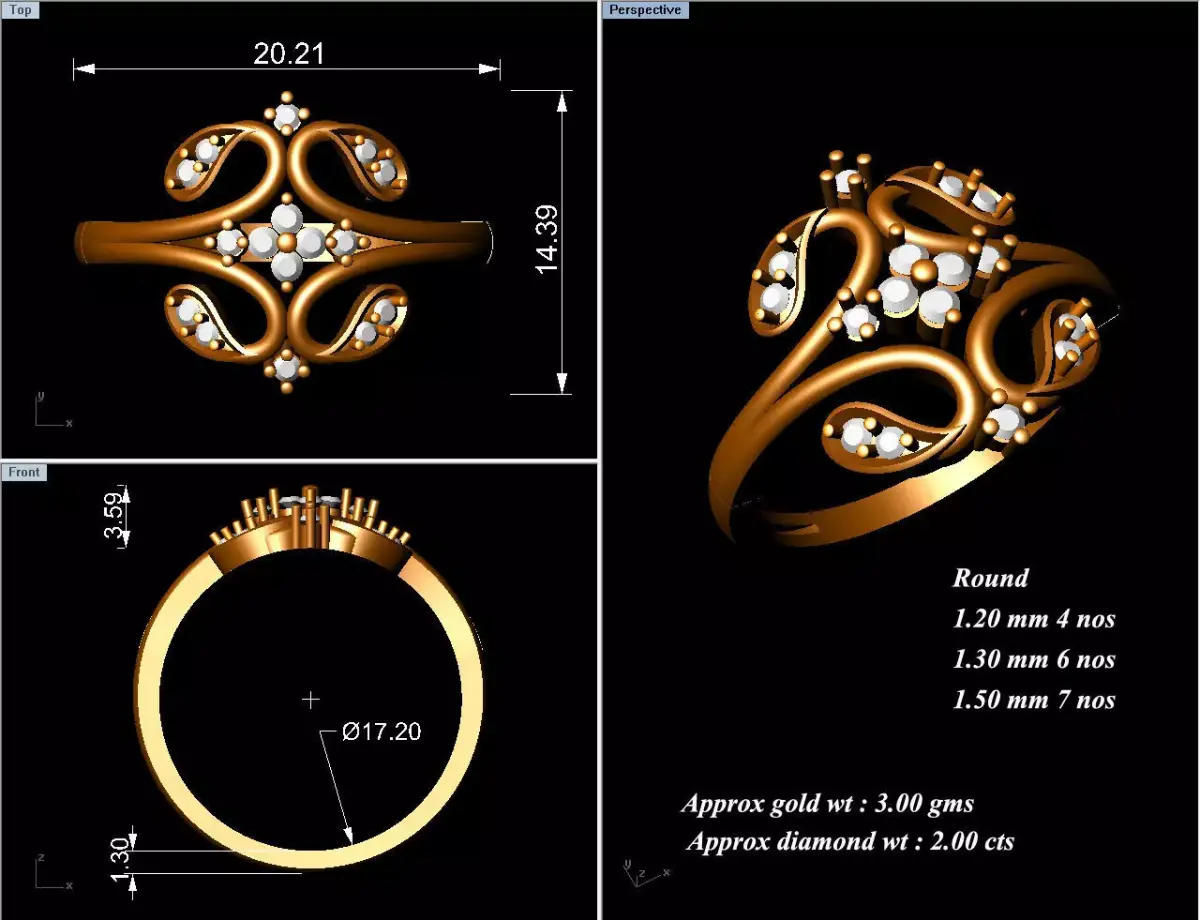Click the ring model in the Top view
Image resolution: width=1200 pixels, height=920 pixels.
point(287,240)
